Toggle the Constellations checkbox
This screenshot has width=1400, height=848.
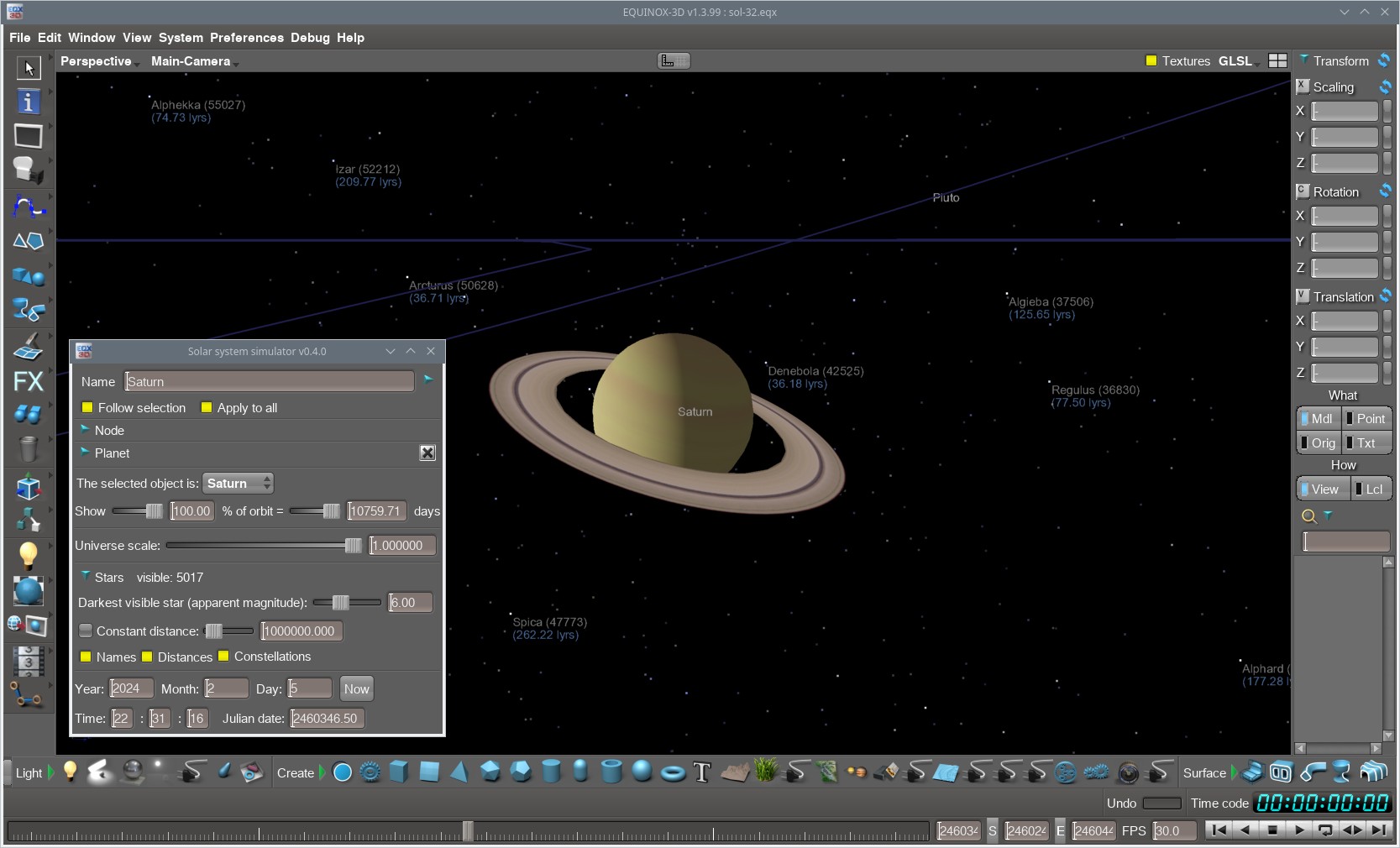pos(223,657)
